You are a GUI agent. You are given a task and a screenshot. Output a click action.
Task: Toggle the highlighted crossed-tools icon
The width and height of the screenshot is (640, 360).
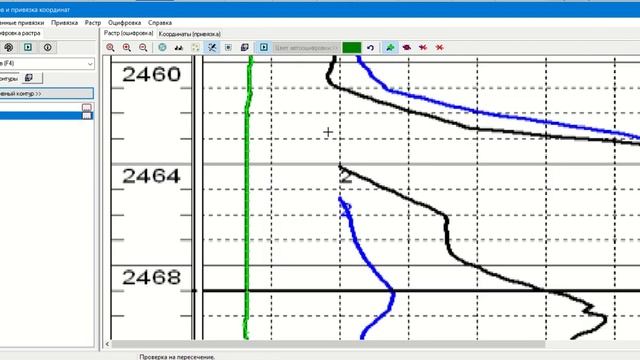212,47
